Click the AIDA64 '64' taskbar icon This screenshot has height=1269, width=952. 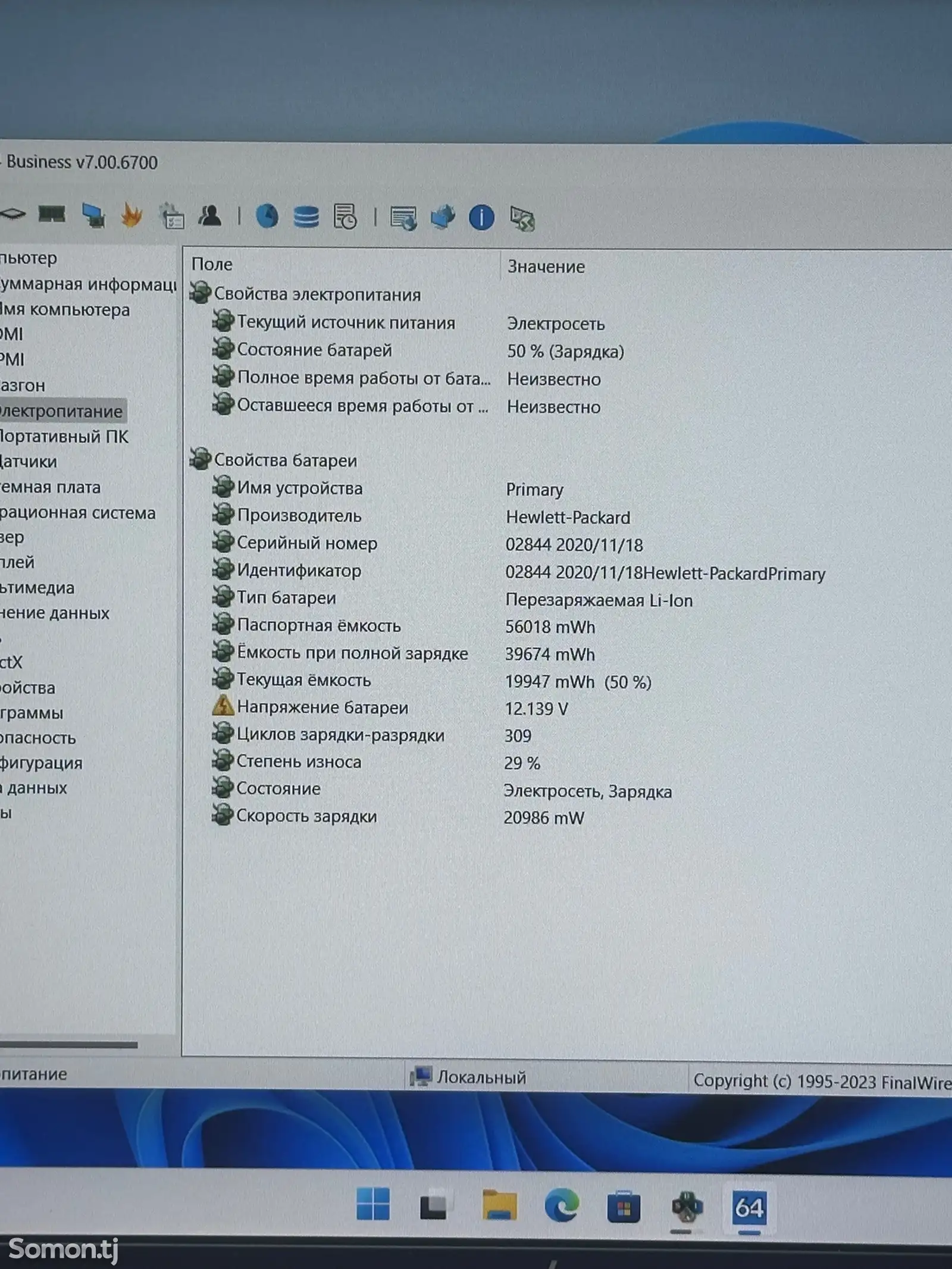click(749, 1208)
